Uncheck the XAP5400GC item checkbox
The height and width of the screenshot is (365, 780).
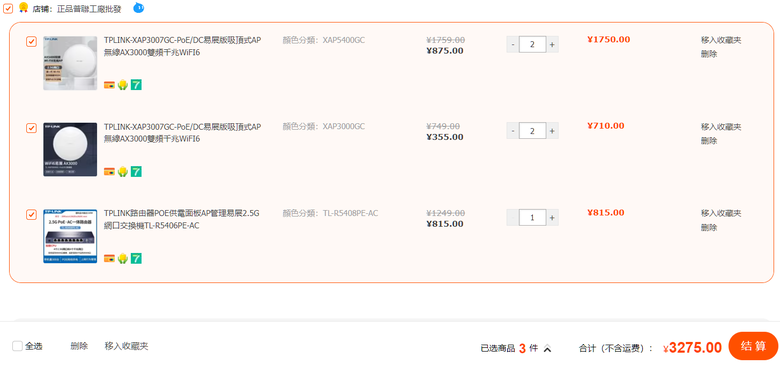31,42
